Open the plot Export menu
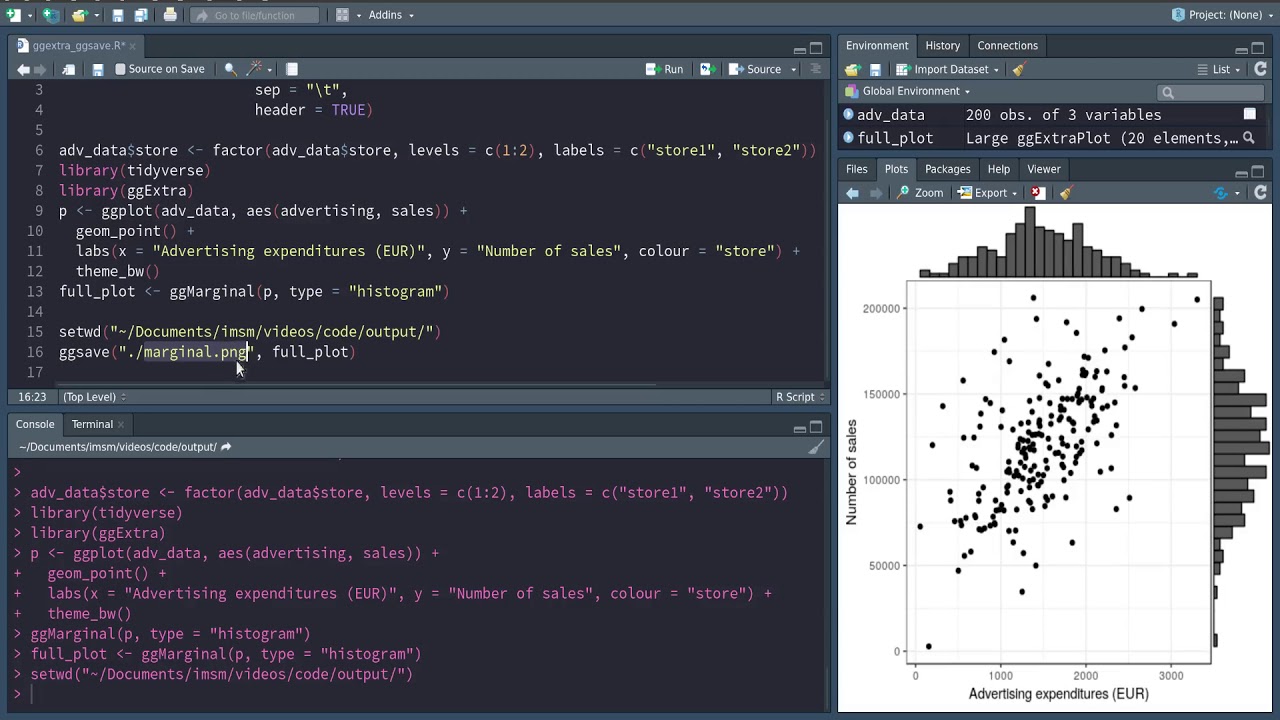Image resolution: width=1280 pixels, height=720 pixels. (x=988, y=193)
